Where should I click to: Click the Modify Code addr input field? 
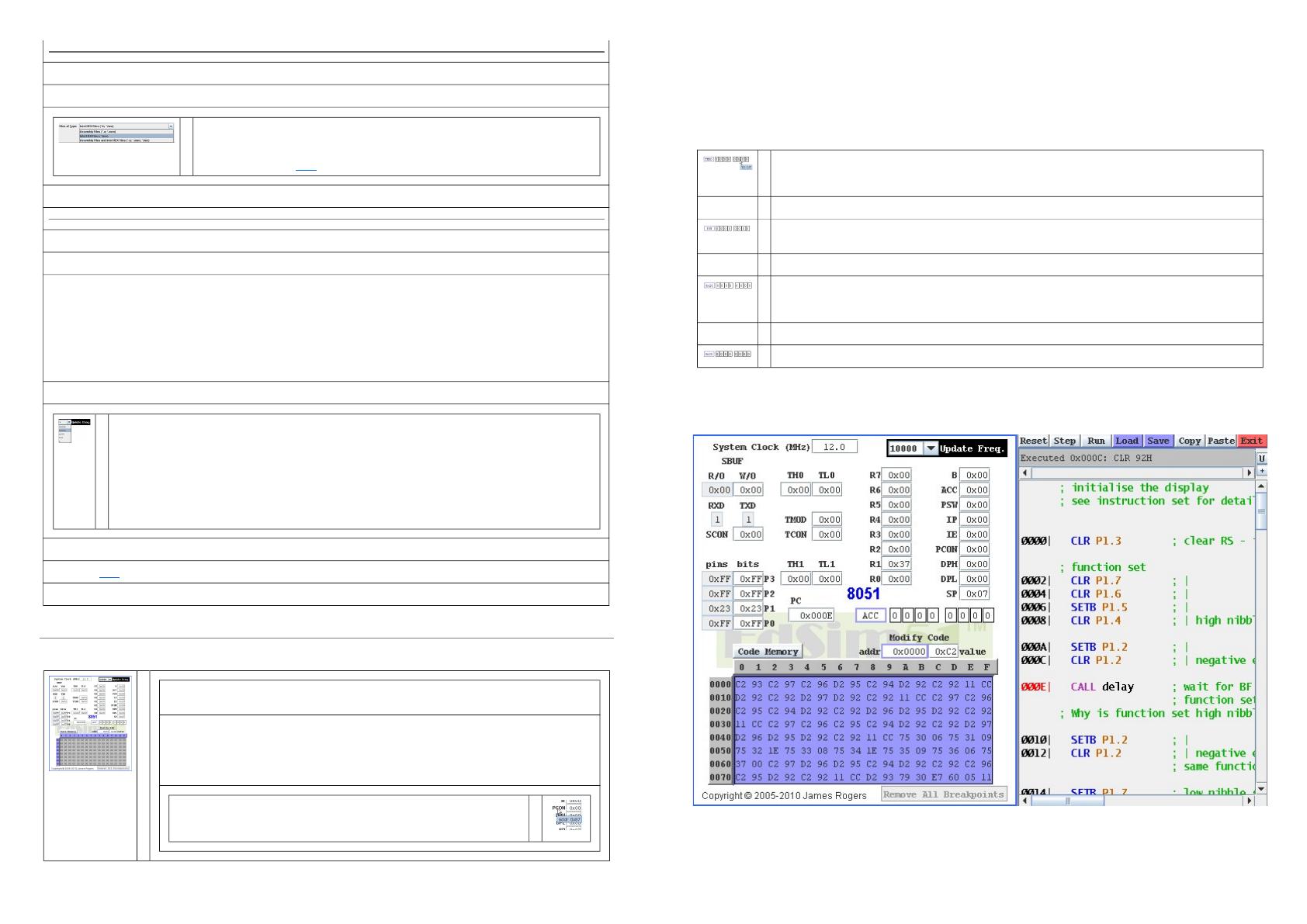click(x=907, y=652)
